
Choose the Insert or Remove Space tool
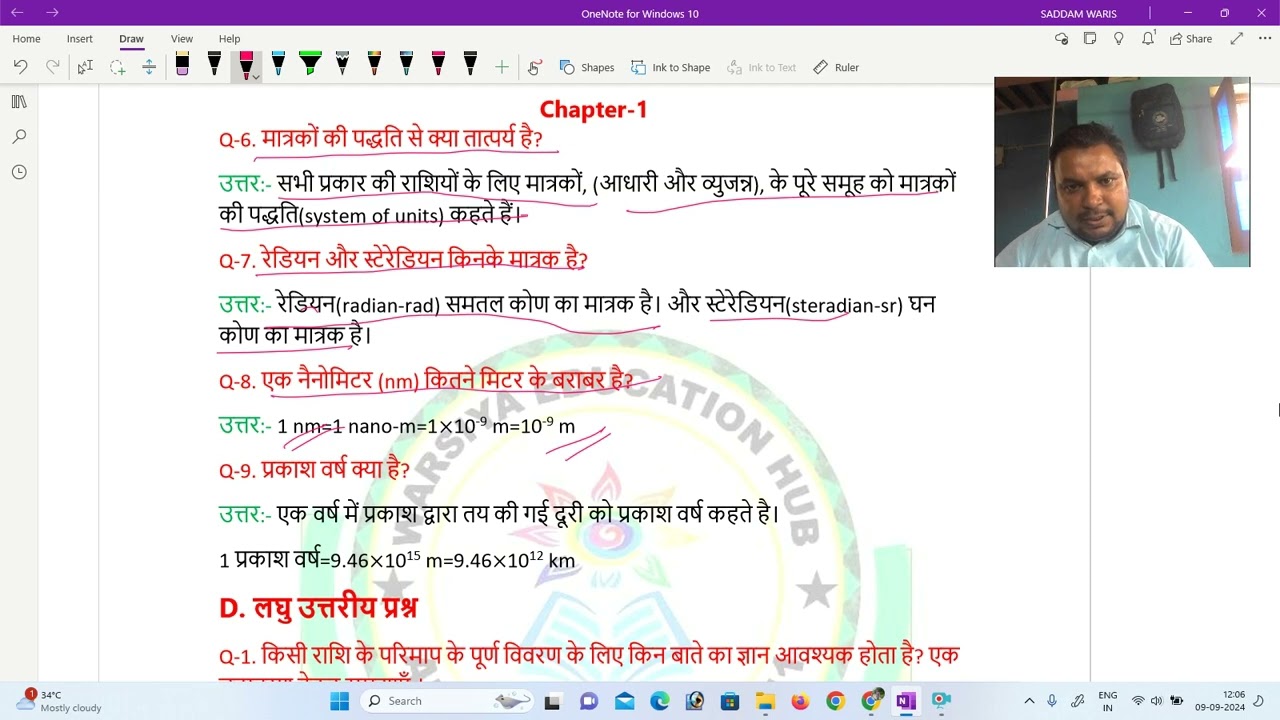tap(149, 67)
